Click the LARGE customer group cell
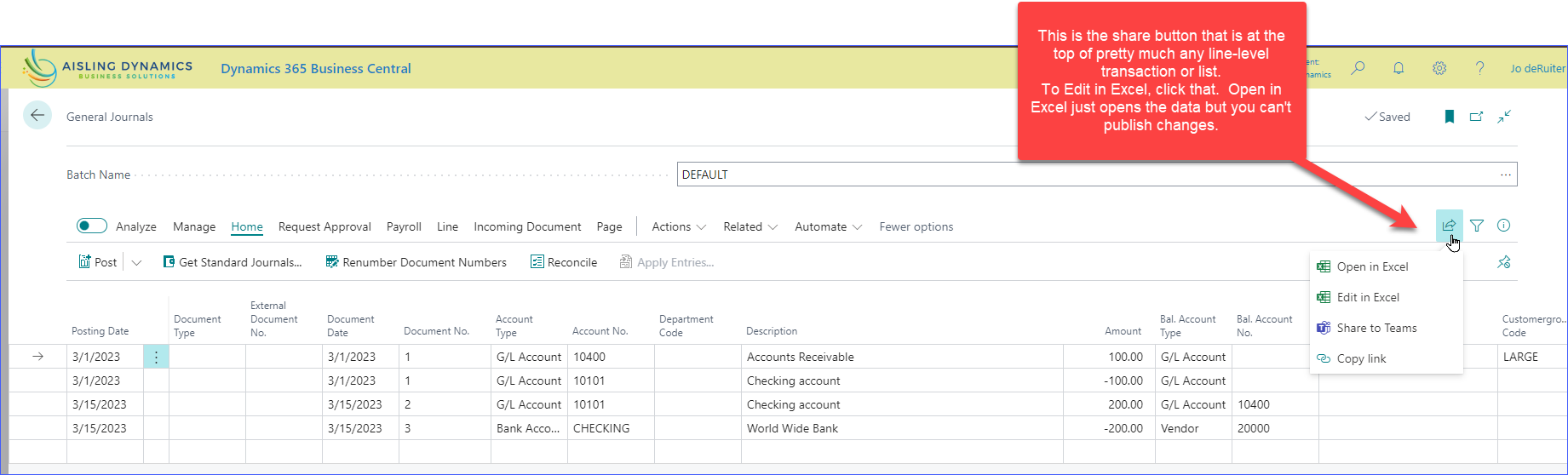The width and height of the screenshot is (1568, 475). click(1532, 357)
